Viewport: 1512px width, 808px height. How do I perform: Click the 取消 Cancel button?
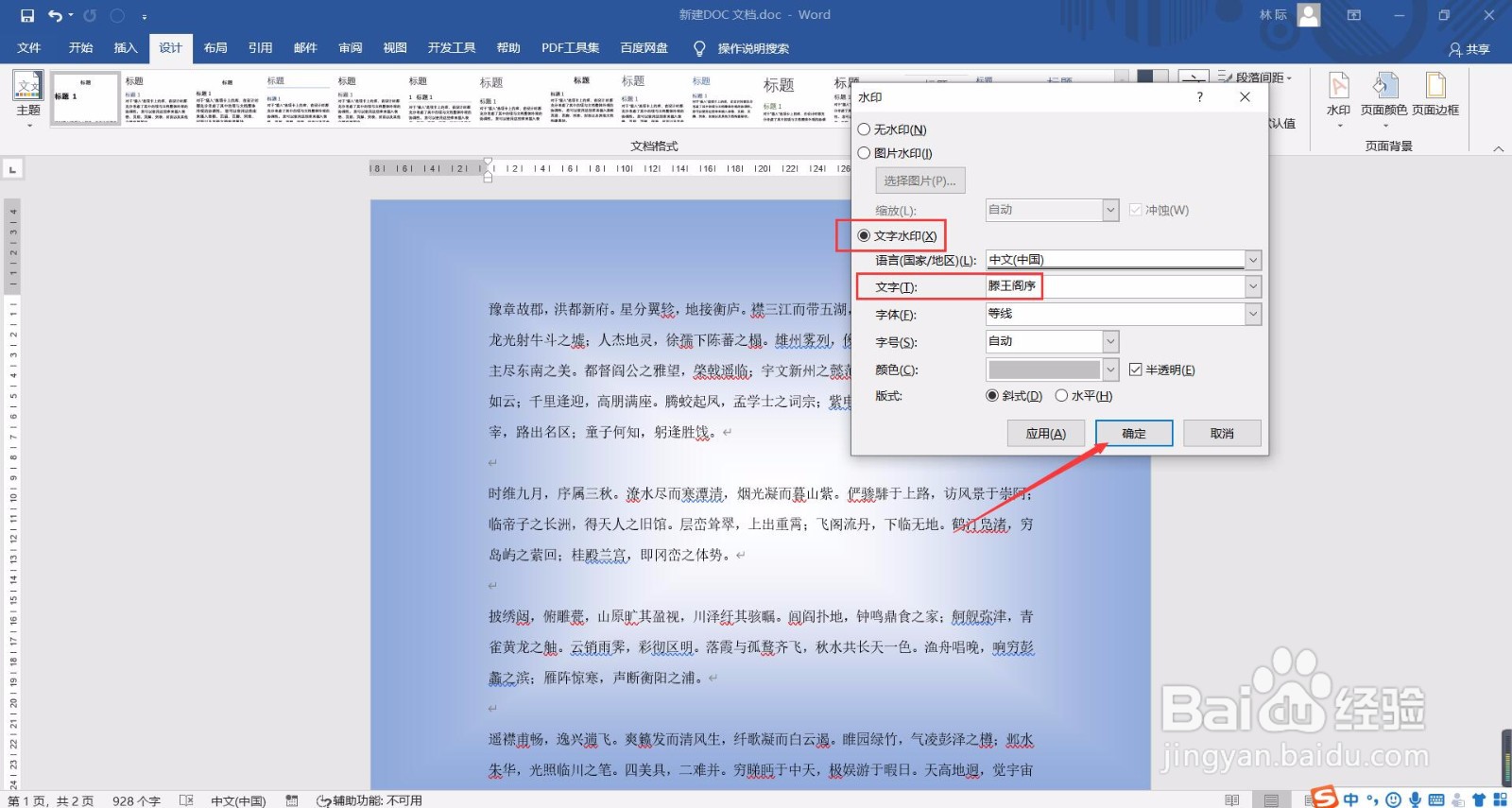[x=1222, y=433]
